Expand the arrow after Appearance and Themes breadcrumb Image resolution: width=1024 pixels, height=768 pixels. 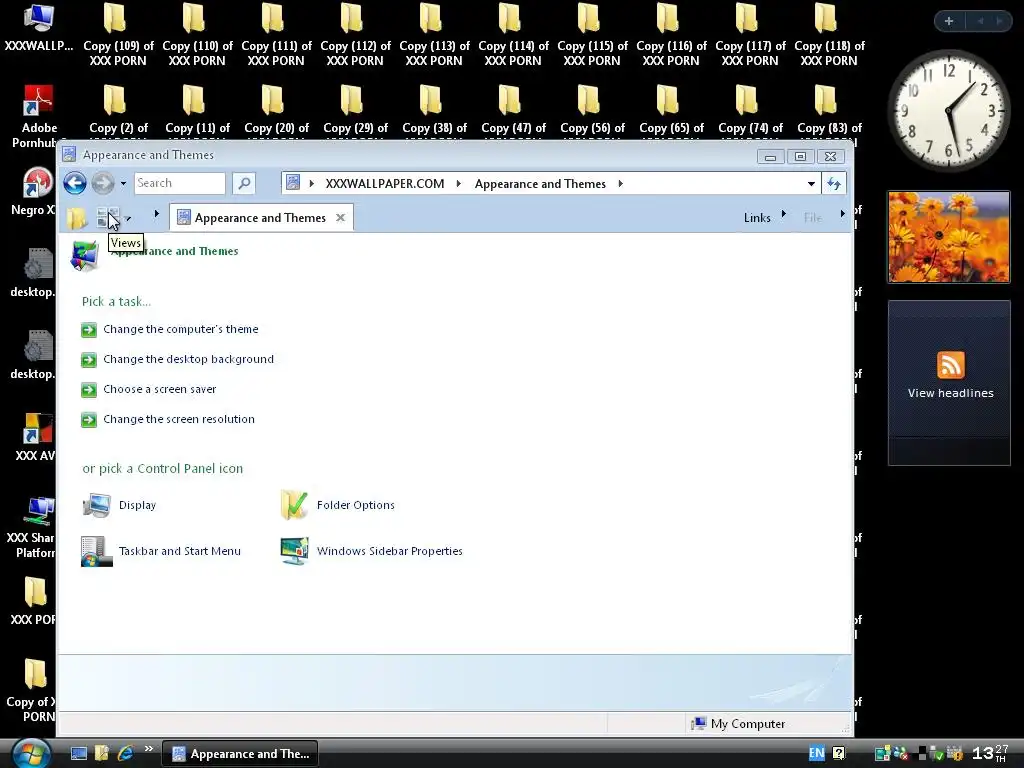point(620,184)
